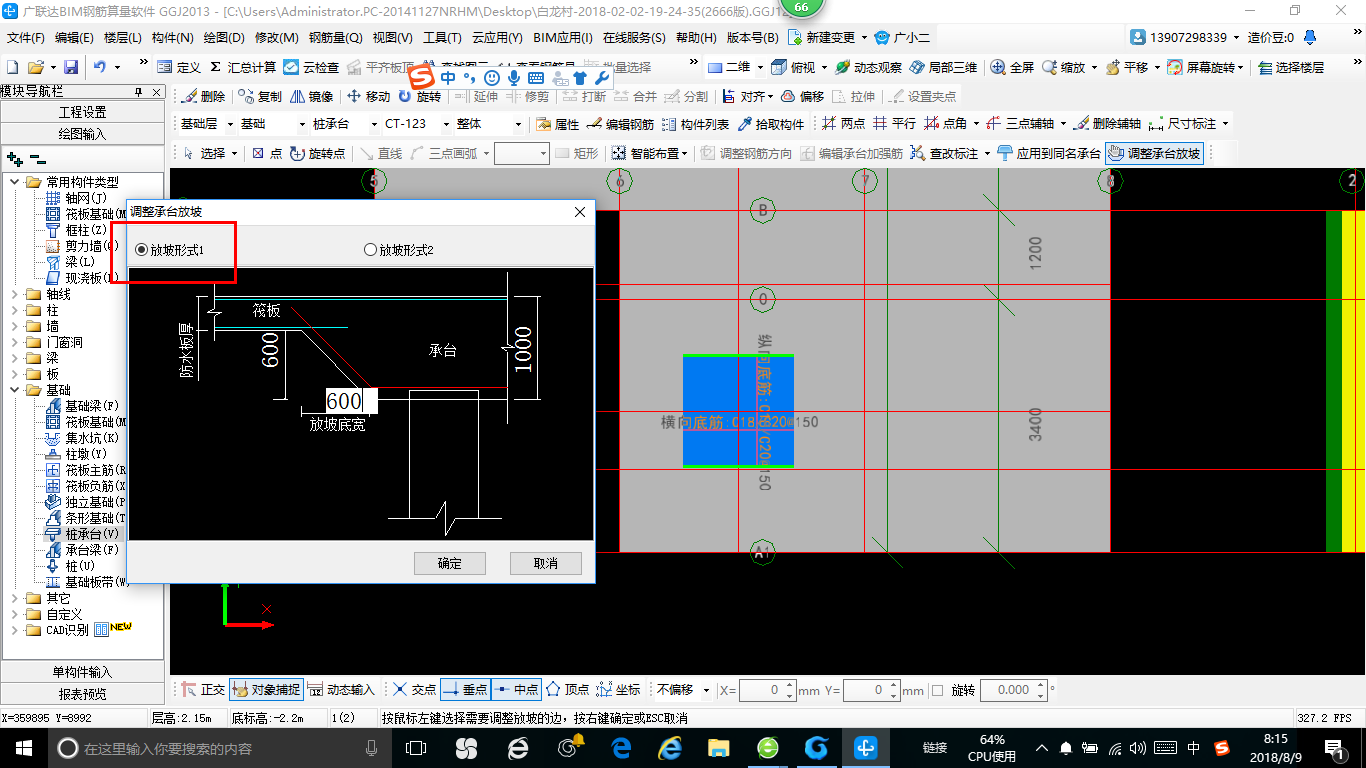Open the 文件(F) menu
This screenshot has width=1366, height=768.
26,38
